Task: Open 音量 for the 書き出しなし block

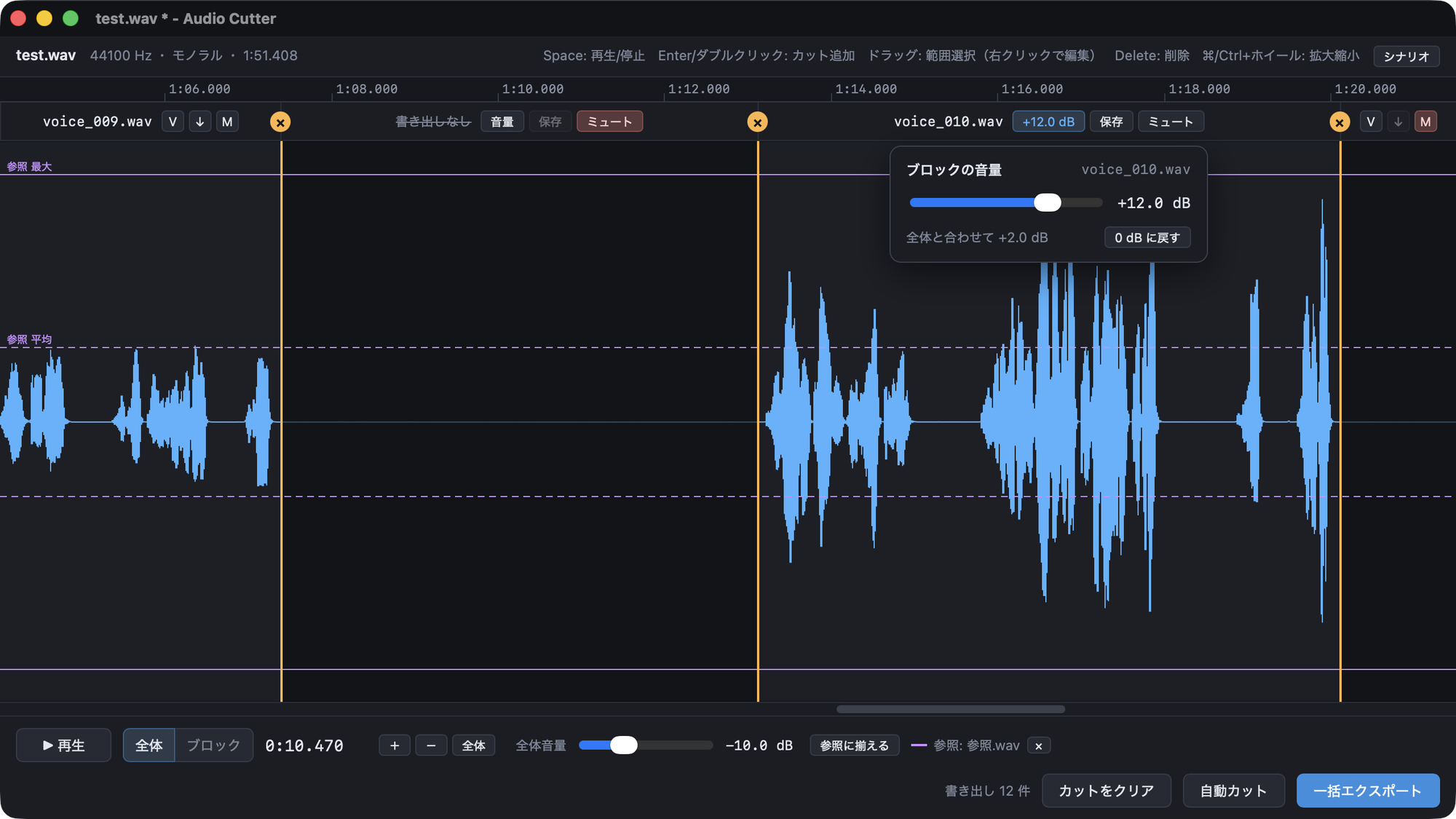Action: (x=502, y=122)
